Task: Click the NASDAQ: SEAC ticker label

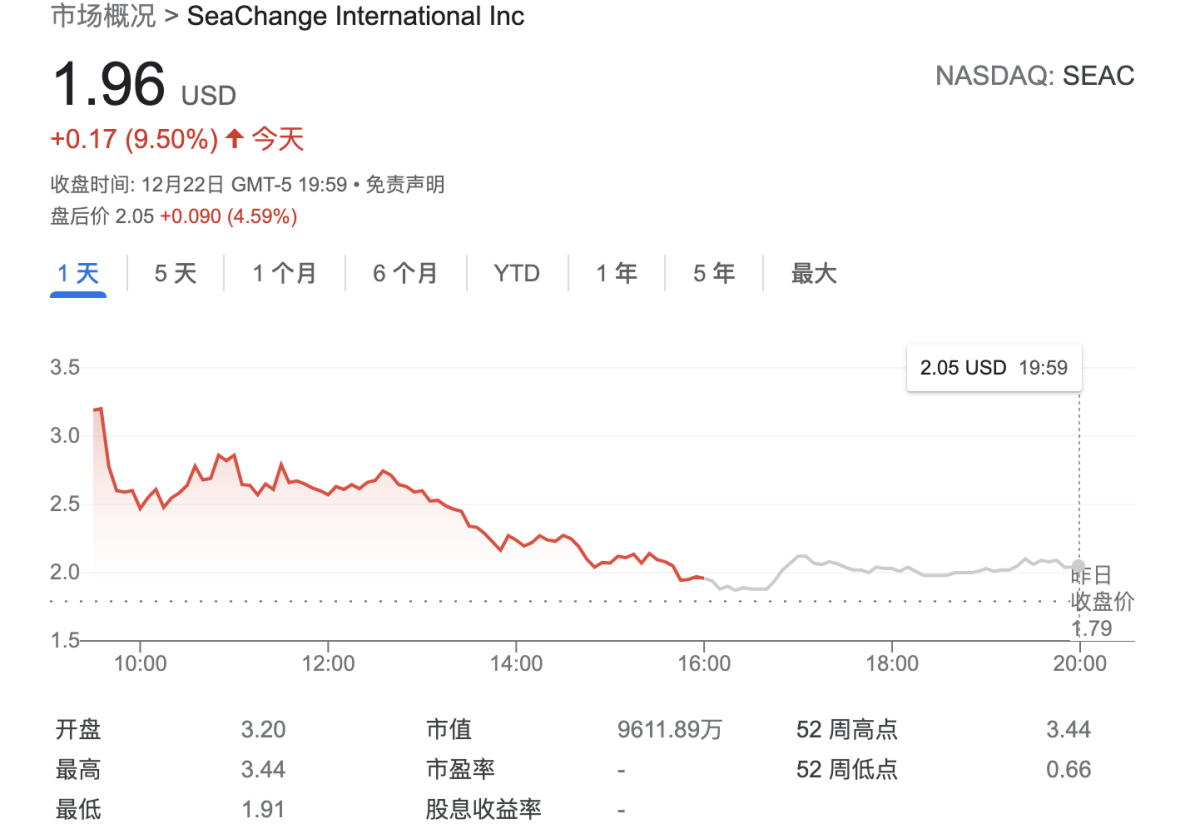Action: pos(1034,76)
